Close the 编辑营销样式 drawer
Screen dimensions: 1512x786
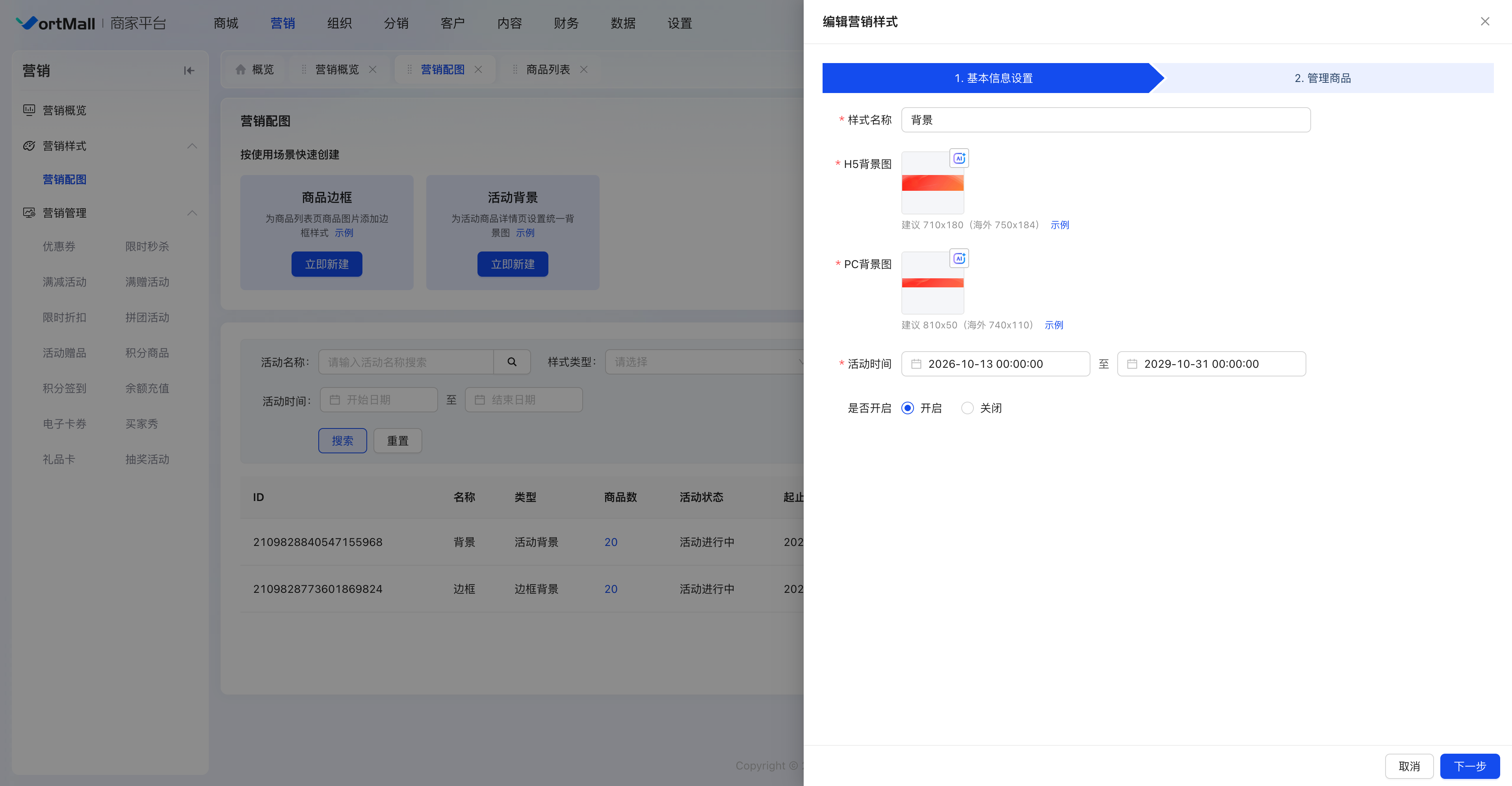[1484, 22]
